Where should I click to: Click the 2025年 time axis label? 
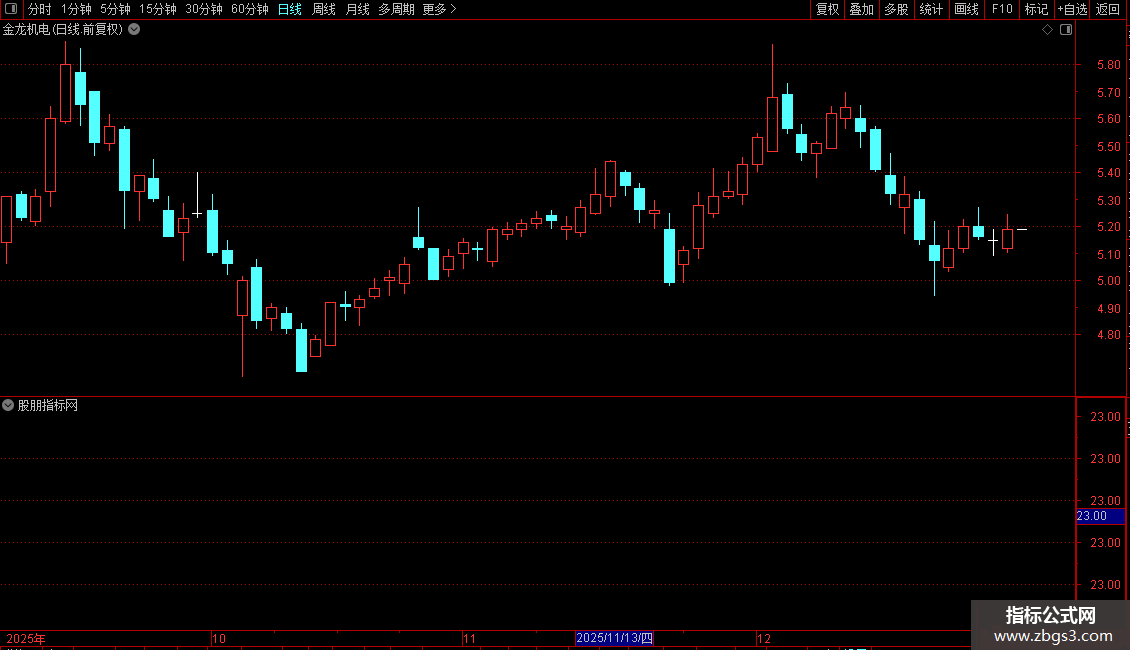[x=26, y=638]
